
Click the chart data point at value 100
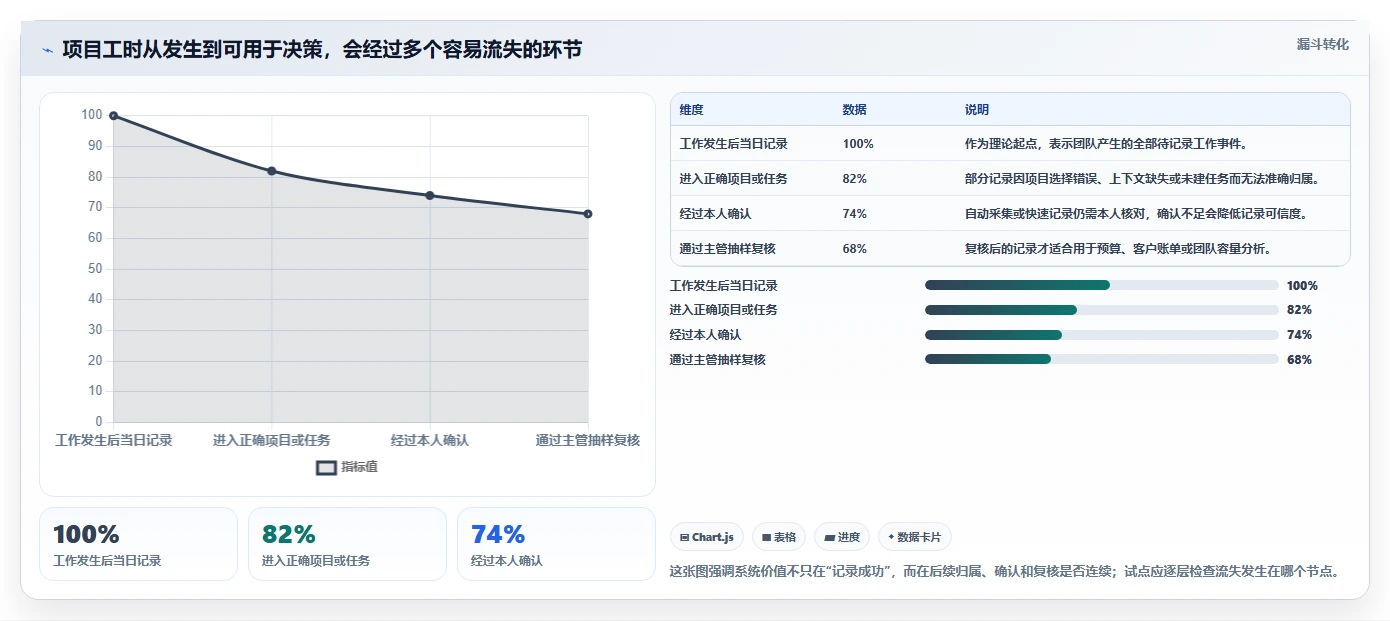pyautogui.click(x=113, y=116)
